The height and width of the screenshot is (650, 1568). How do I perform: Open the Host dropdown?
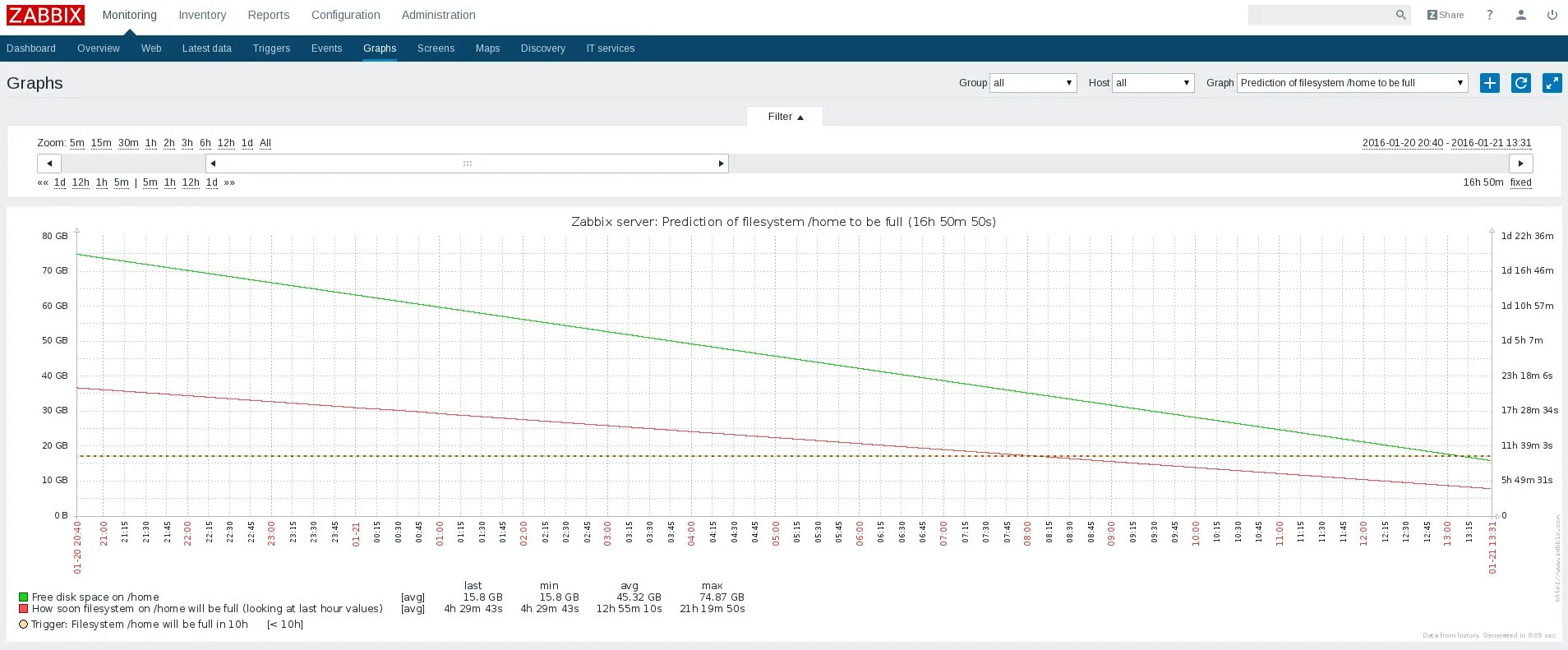[1153, 83]
